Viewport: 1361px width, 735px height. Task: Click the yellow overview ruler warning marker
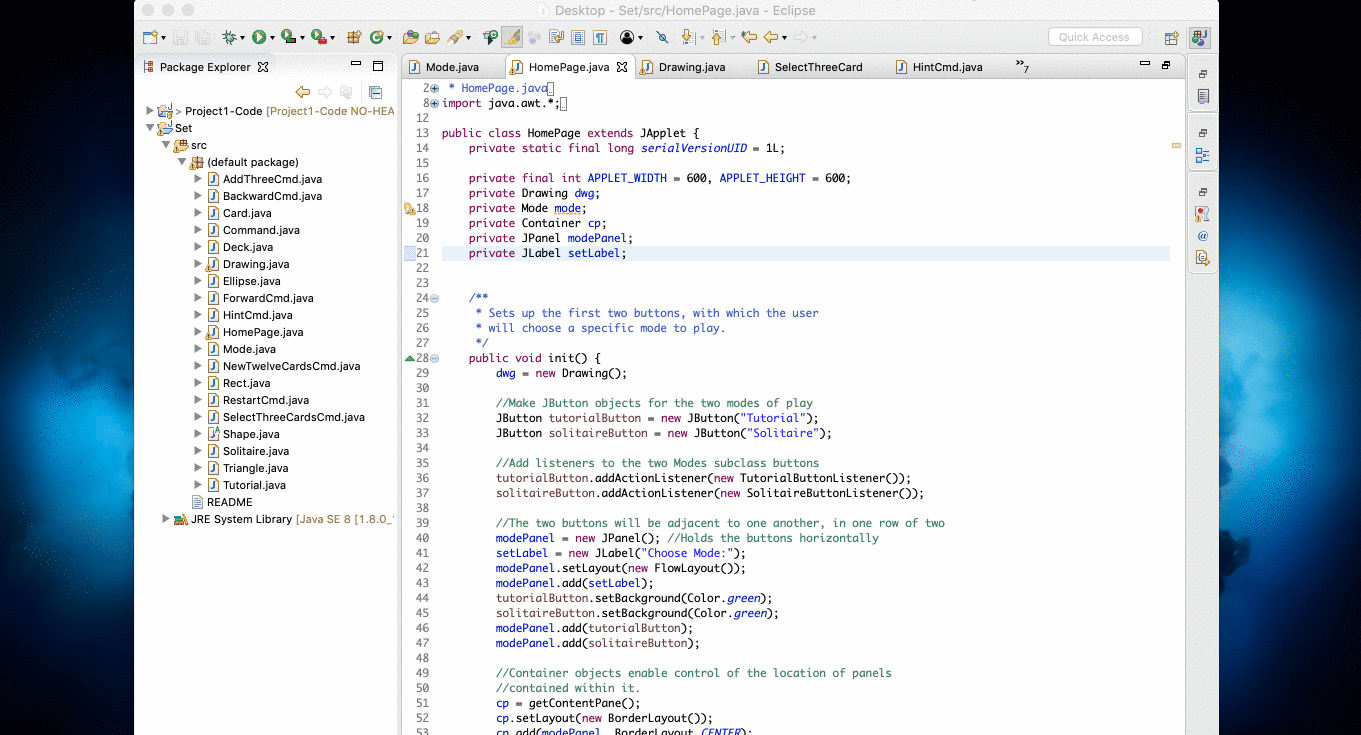(1176, 146)
